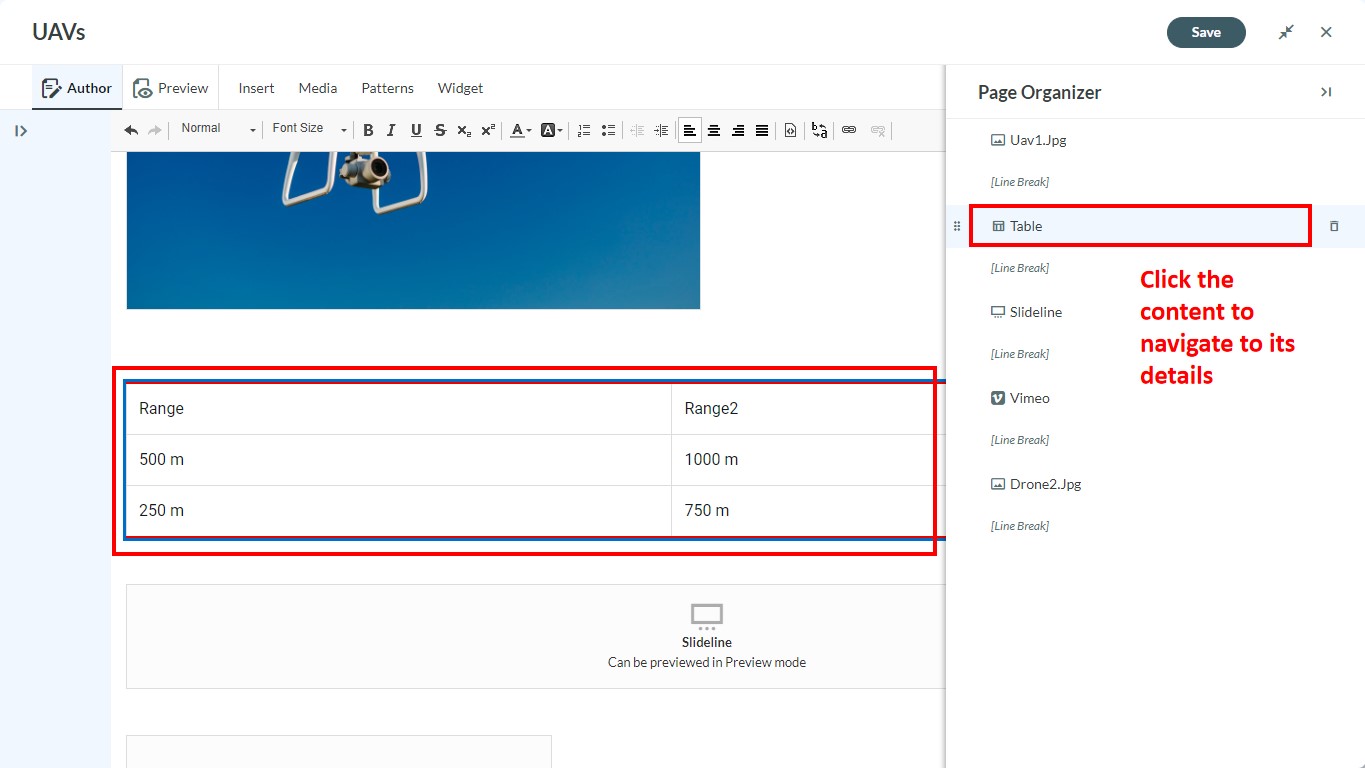This screenshot has width=1365, height=768.
Task: Center align the text
Action: click(714, 130)
